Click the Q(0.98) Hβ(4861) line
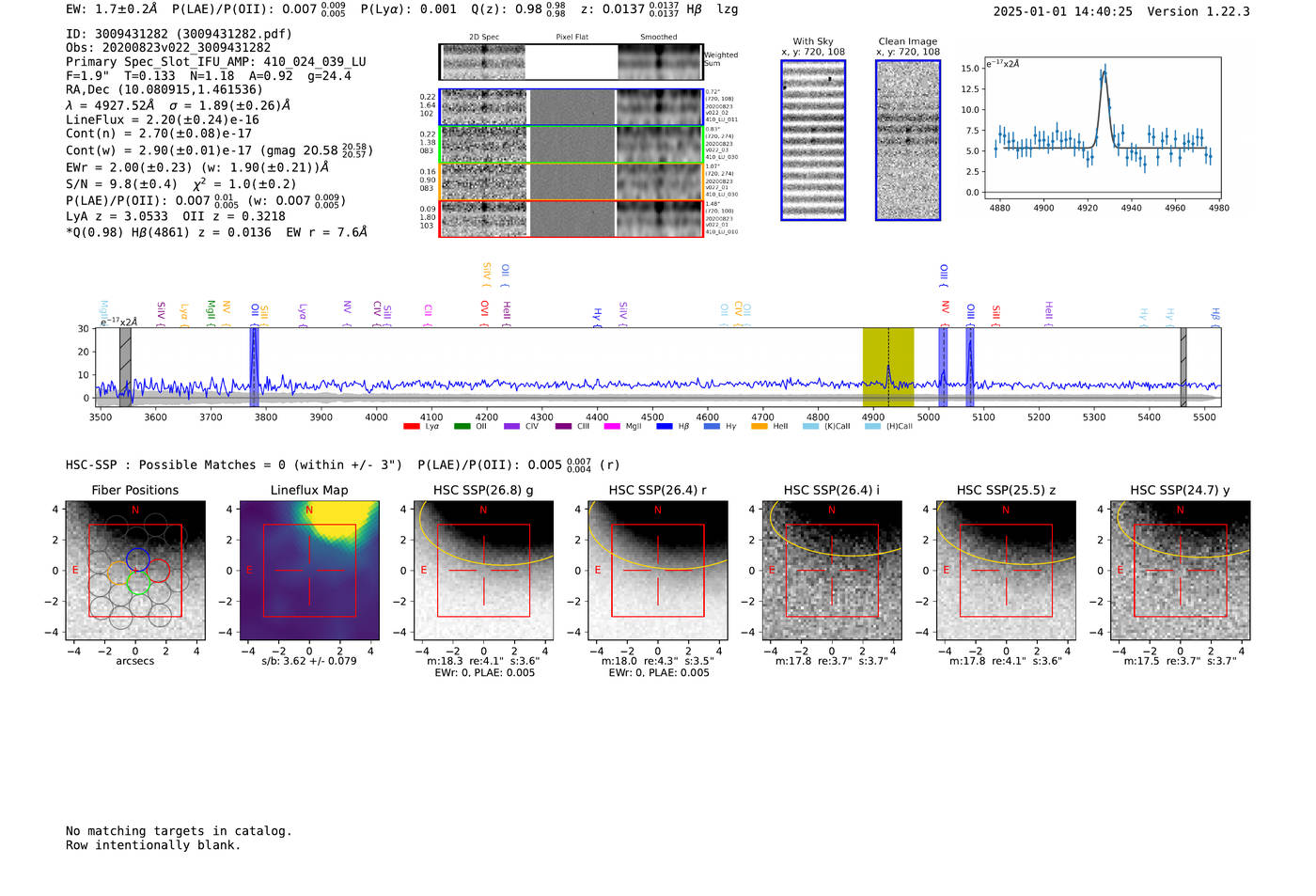The image size is (1316, 896). point(216,232)
